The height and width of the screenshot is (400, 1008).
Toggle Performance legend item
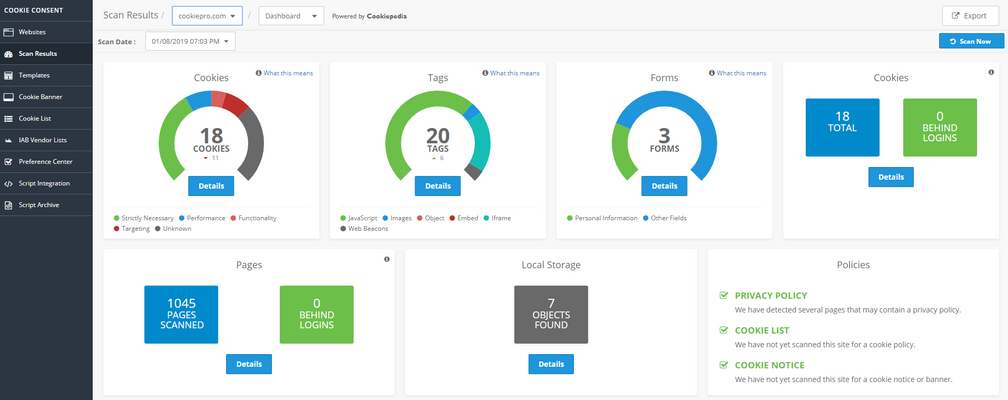202,218
